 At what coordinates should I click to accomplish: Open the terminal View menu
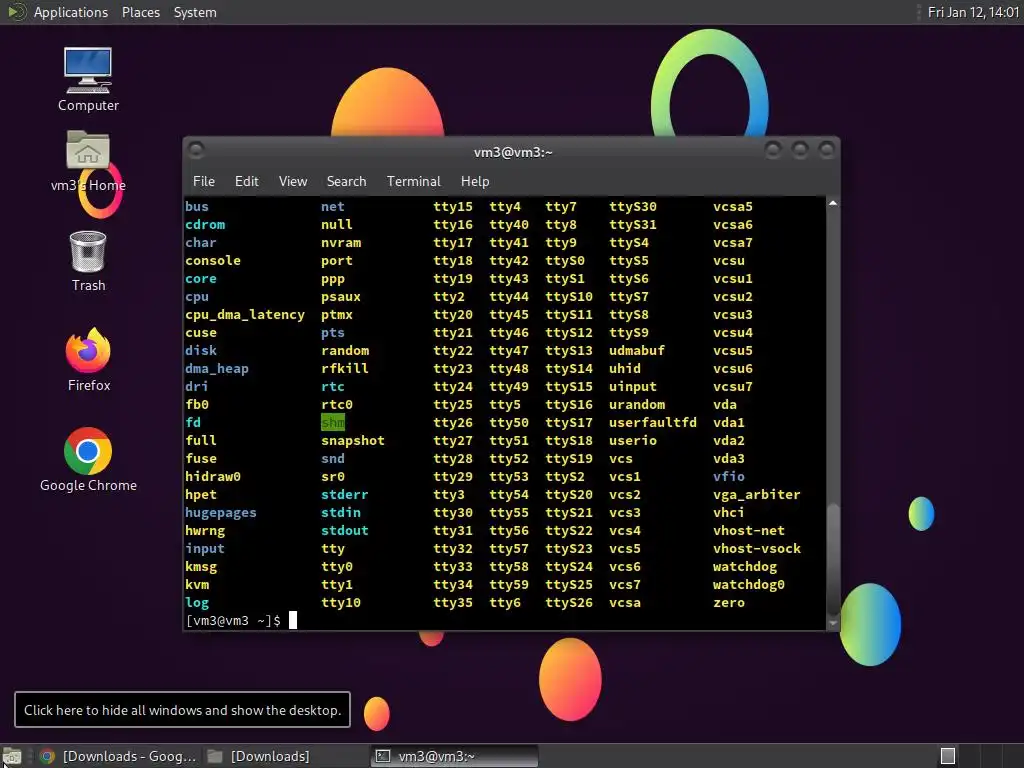pos(293,181)
